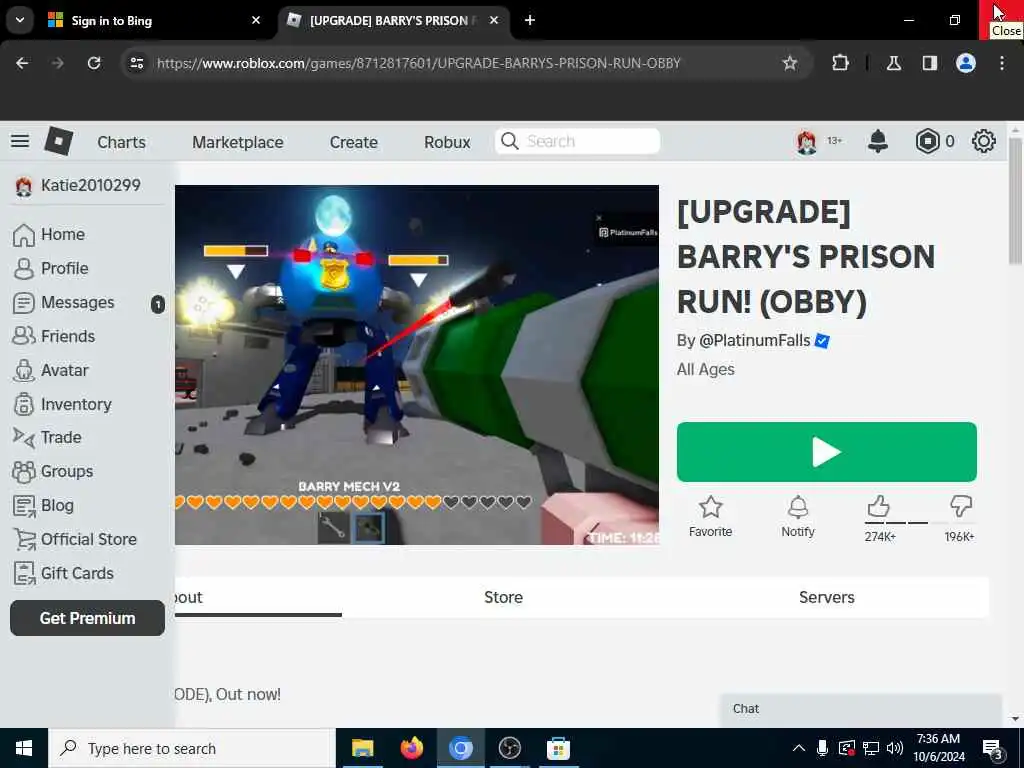Viewport: 1024px width, 768px height.
Task: Show hidden system tray icons
Action: 799,748
